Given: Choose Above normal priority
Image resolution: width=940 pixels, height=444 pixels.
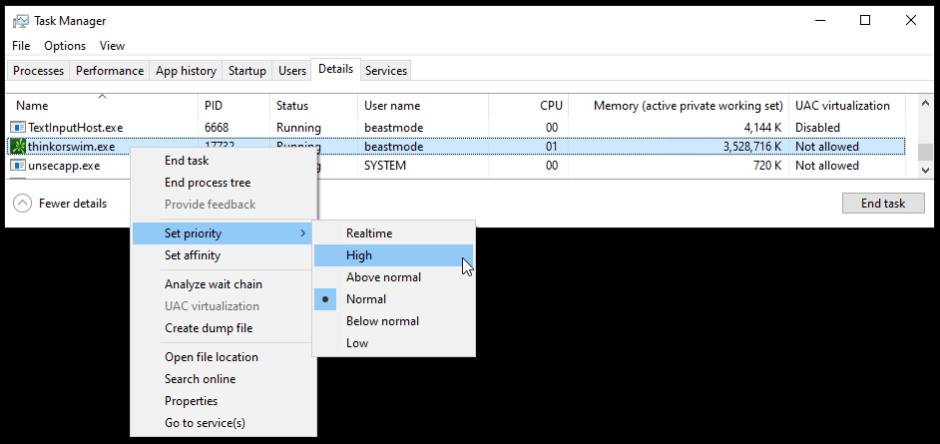Looking at the screenshot, I should (x=394, y=277).
